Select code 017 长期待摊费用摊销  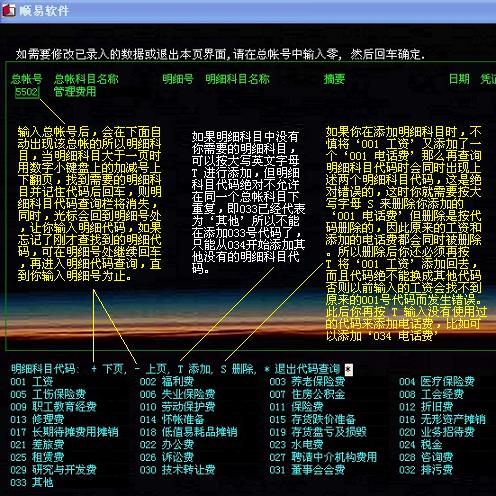coord(64,432)
